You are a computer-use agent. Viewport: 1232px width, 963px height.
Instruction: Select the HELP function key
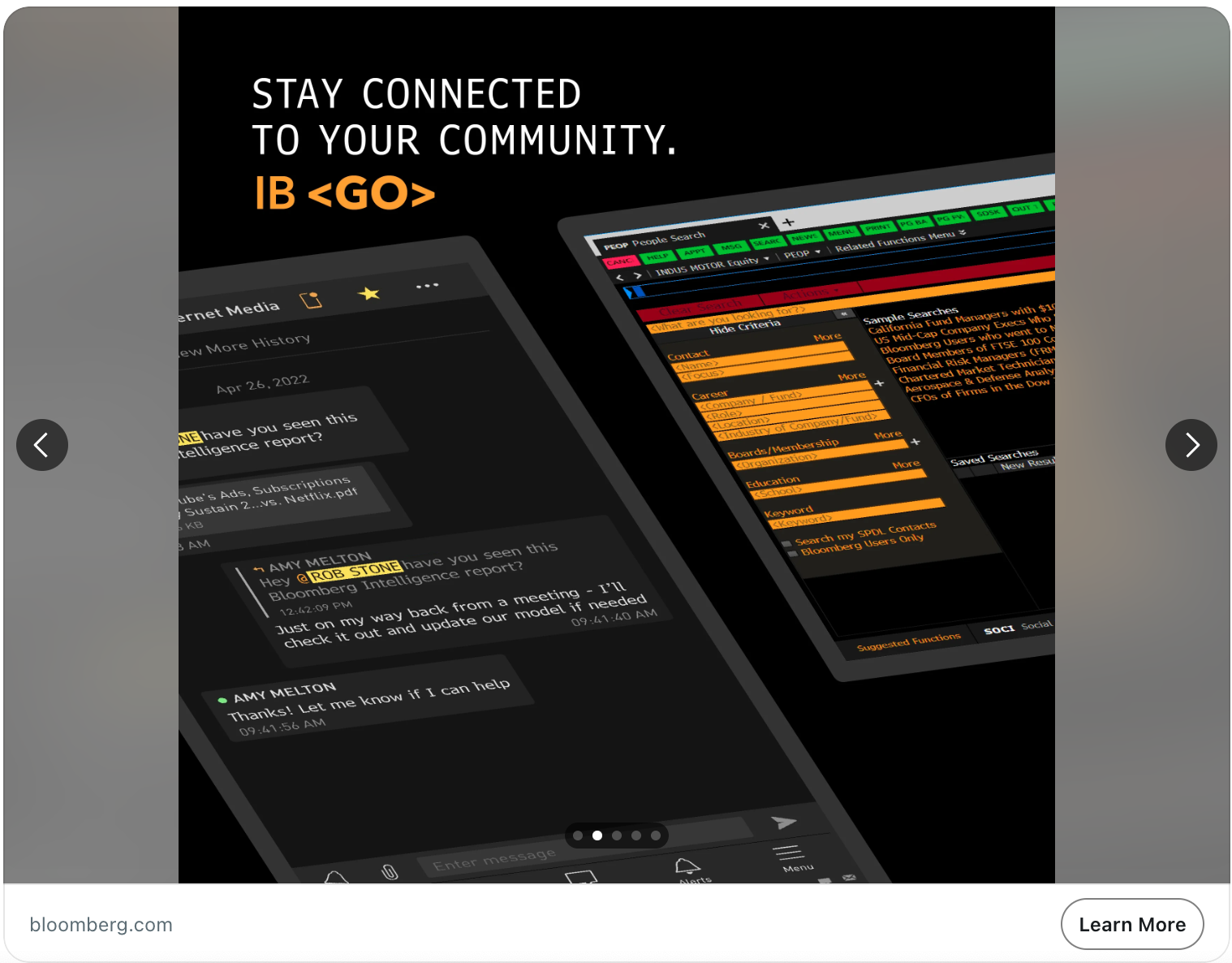click(658, 257)
